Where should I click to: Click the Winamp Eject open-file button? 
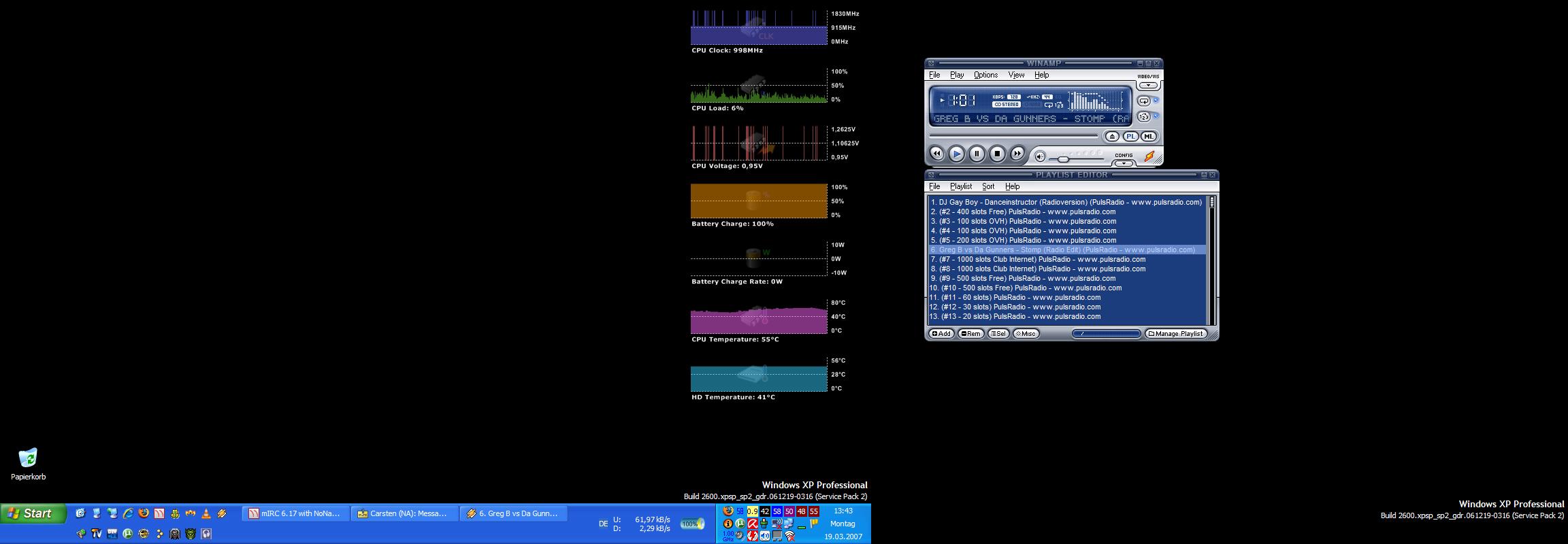pos(1112,136)
